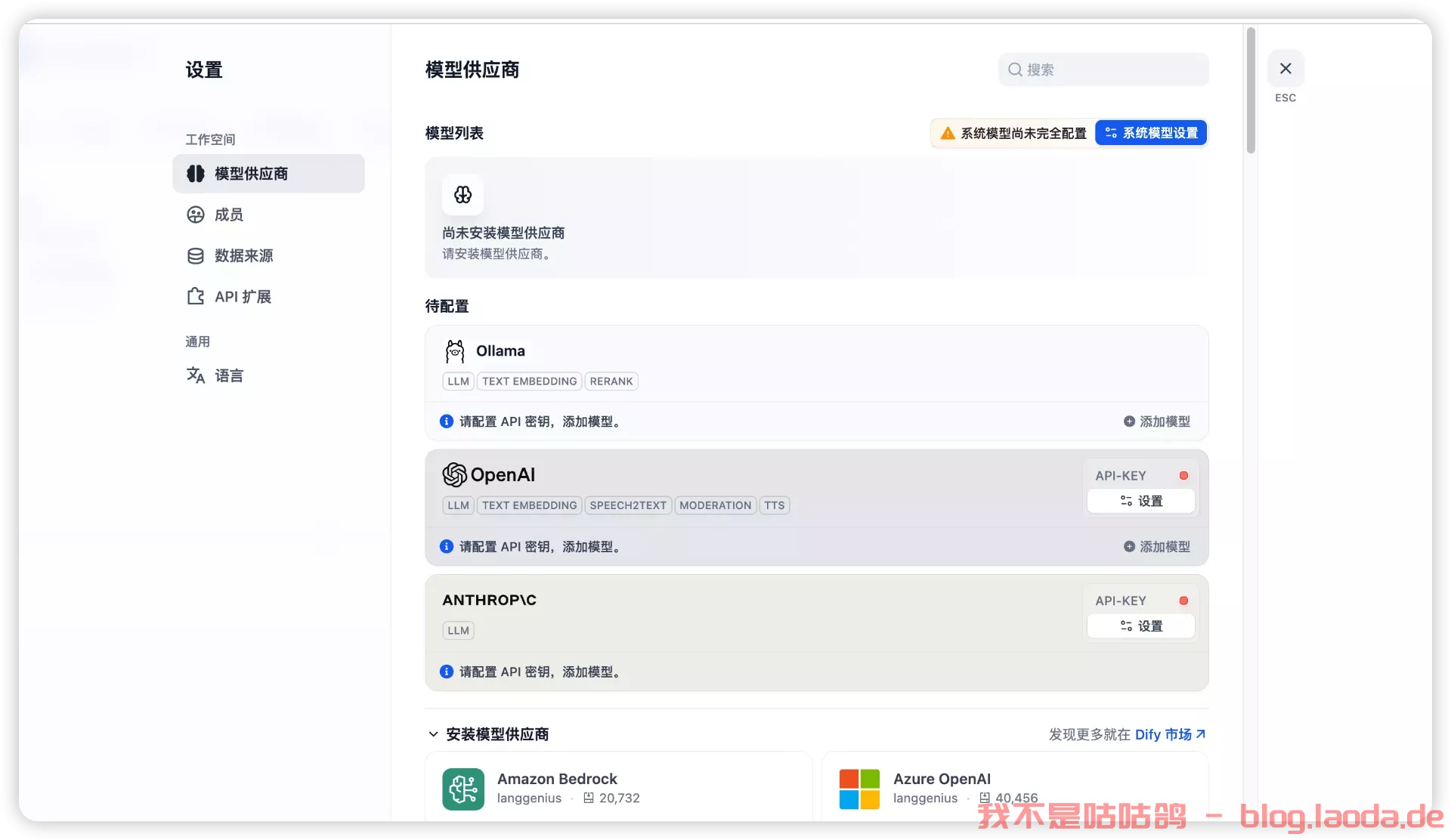
Task: Click the settings panel scrollbar
Action: [x=1251, y=91]
